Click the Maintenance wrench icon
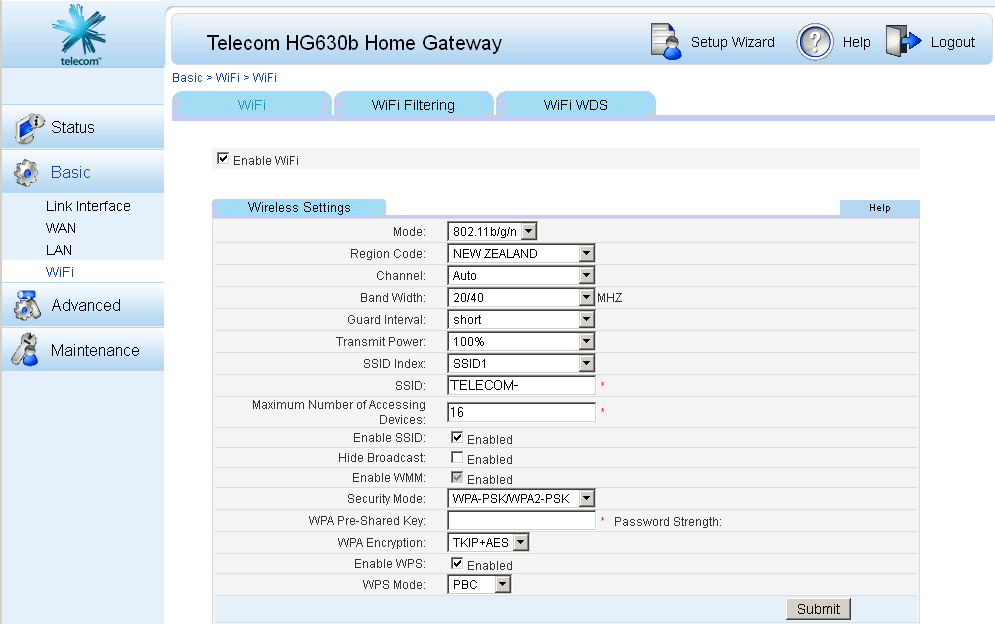Viewport: 995px width, 624px height. click(26, 350)
